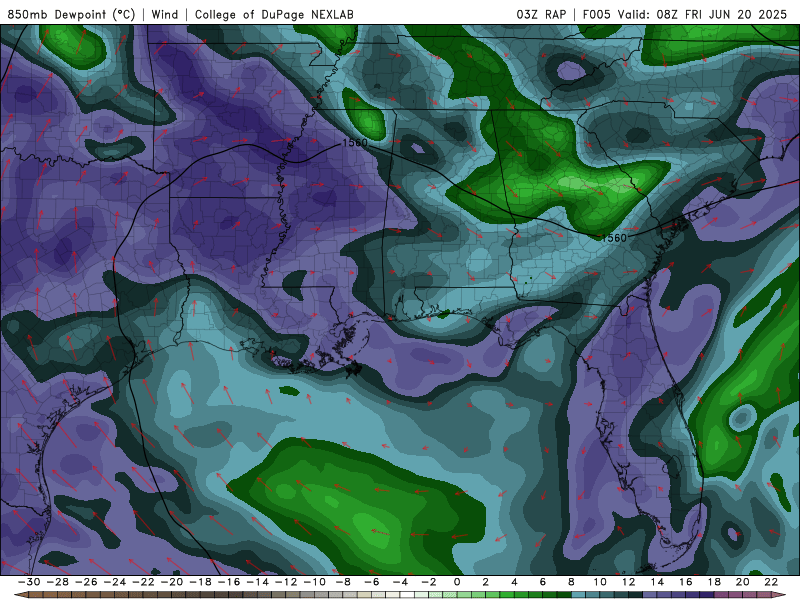
Task: Select the positive "12" scale label
Action: click(x=629, y=582)
